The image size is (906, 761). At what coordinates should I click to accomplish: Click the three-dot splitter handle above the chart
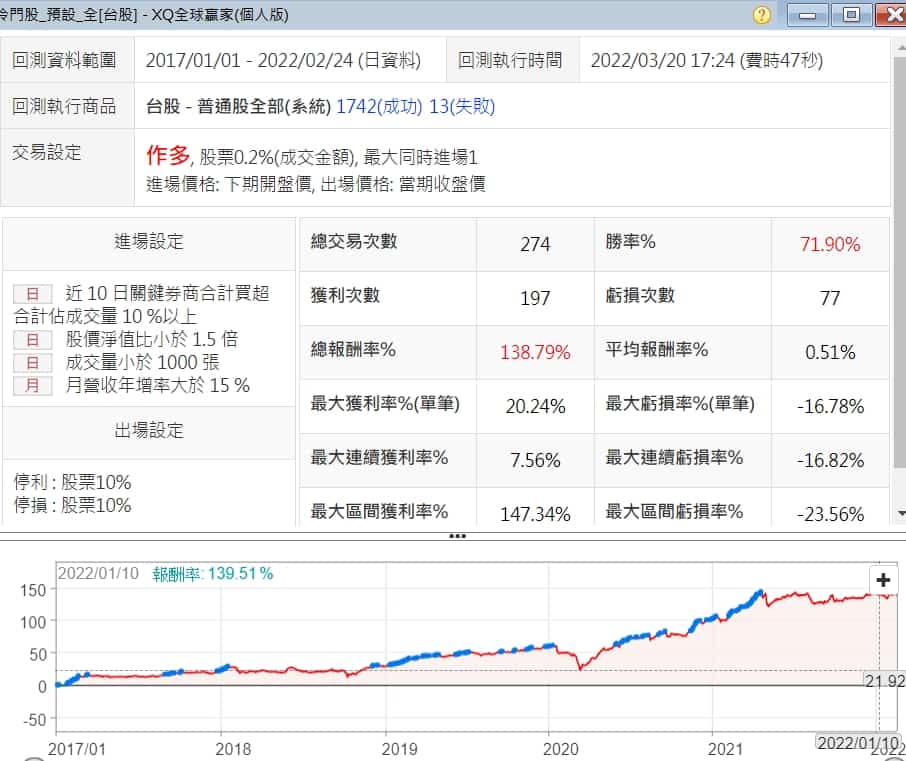coord(457,536)
